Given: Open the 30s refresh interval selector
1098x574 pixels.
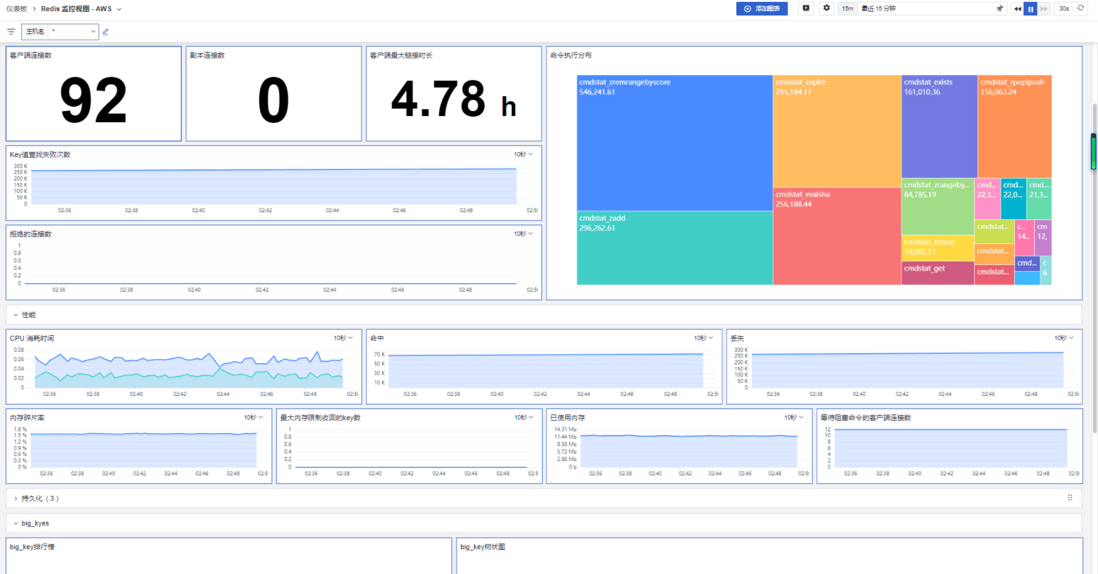Looking at the screenshot, I should click(x=1064, y=8).
